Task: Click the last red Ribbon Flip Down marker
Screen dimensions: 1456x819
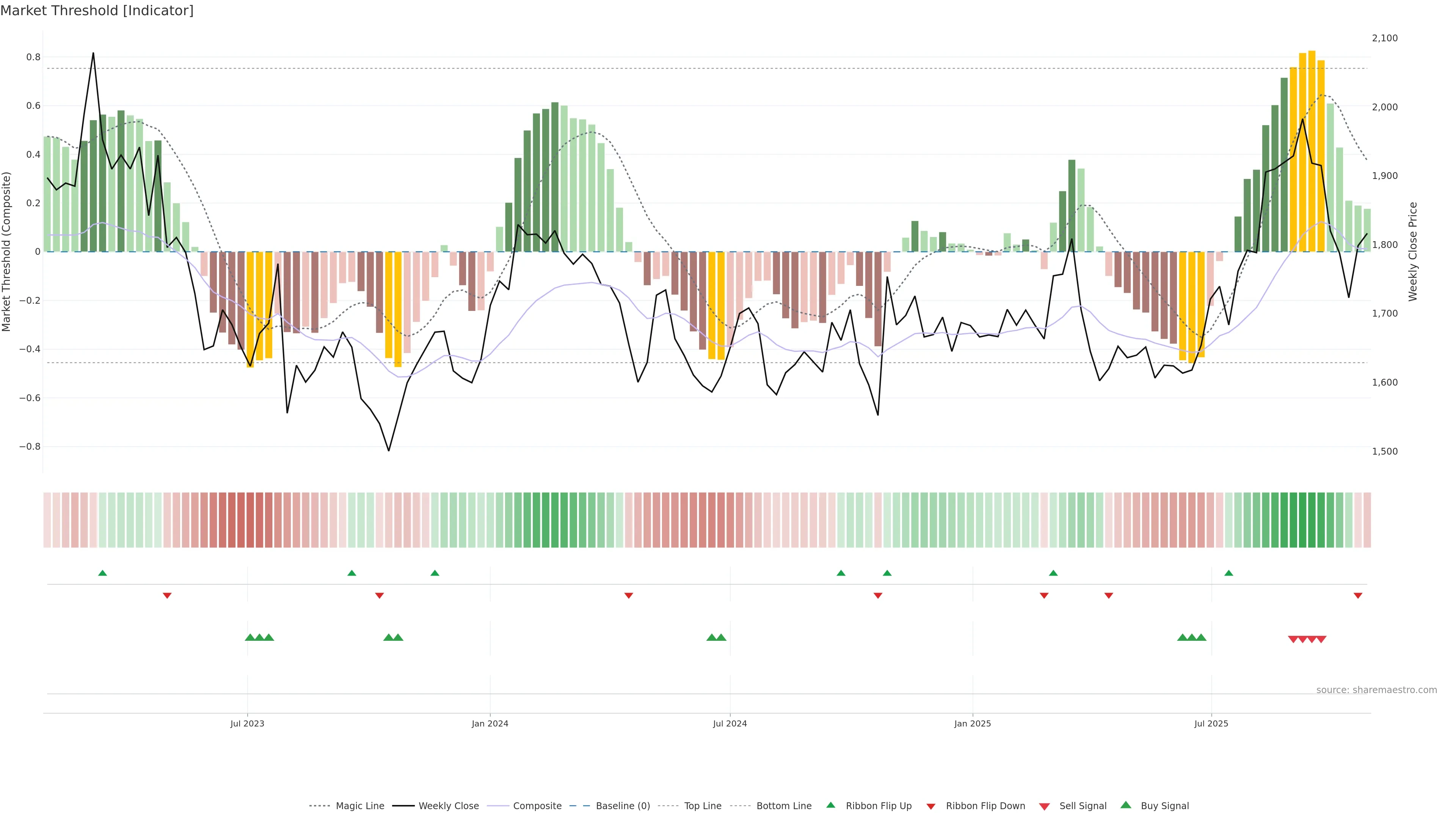Action: [1358, 596]
